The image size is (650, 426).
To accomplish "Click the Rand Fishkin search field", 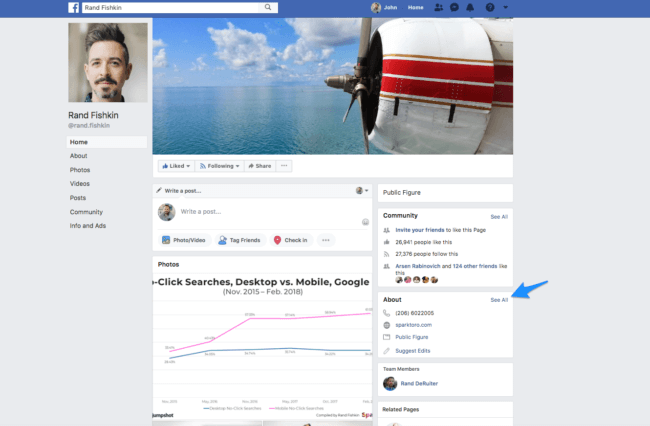I will pos(172,7).
